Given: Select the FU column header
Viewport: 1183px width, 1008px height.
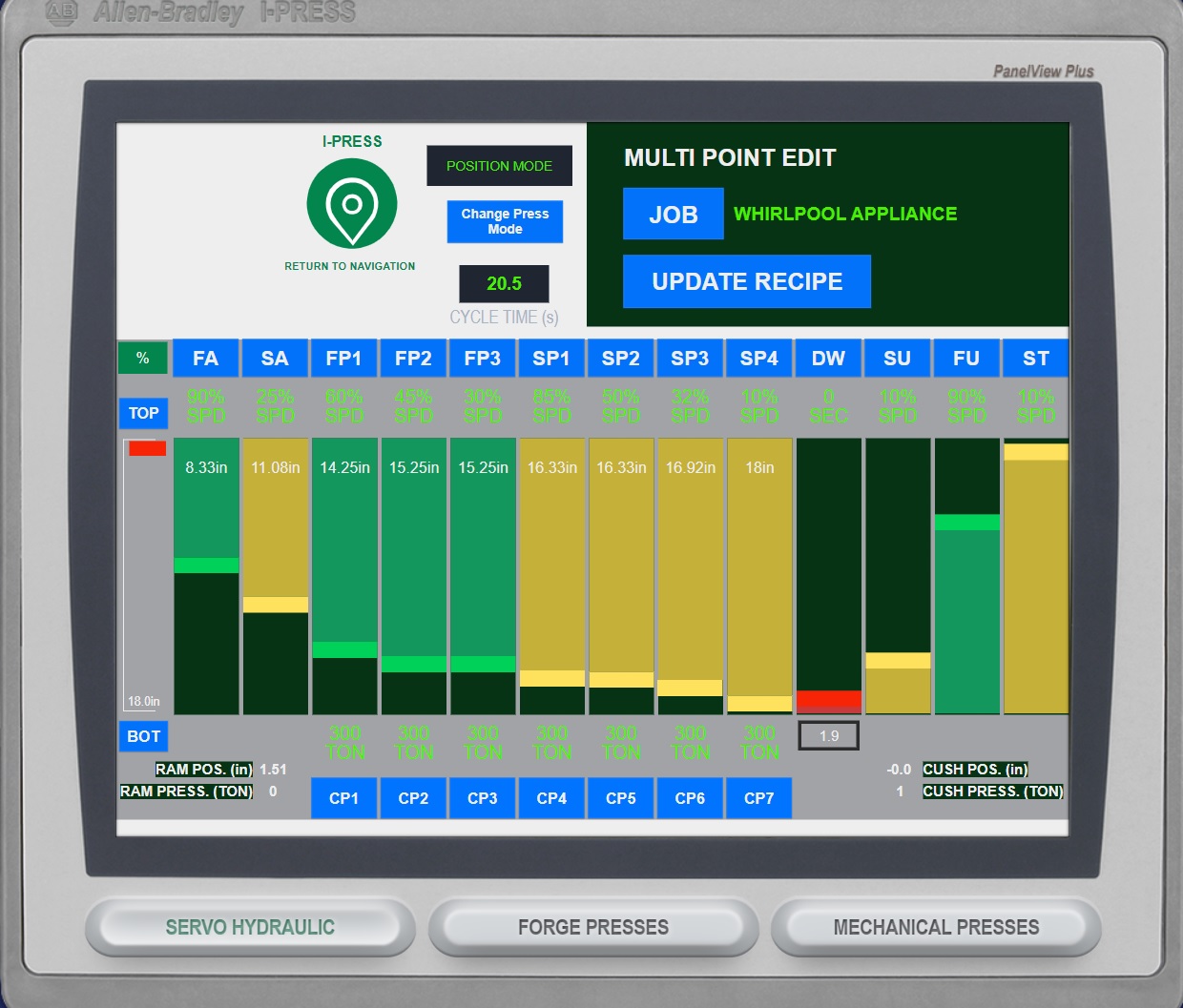Looking at the screenshot, I should pyautogui.click(x=966, y=359).
